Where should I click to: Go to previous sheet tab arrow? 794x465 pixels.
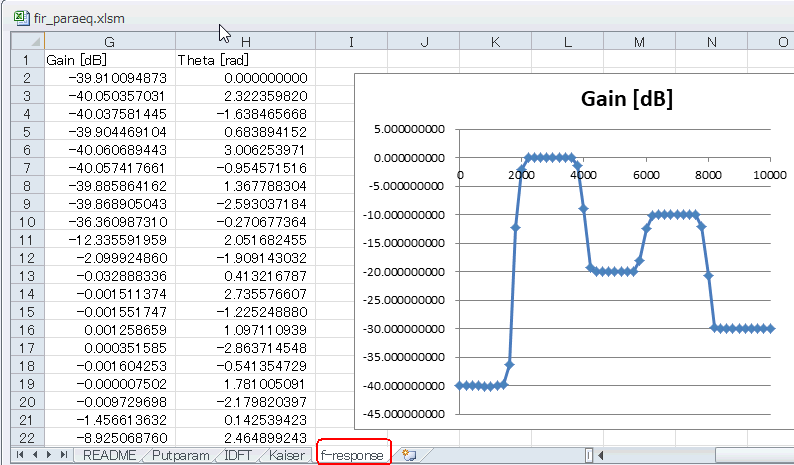34,454
